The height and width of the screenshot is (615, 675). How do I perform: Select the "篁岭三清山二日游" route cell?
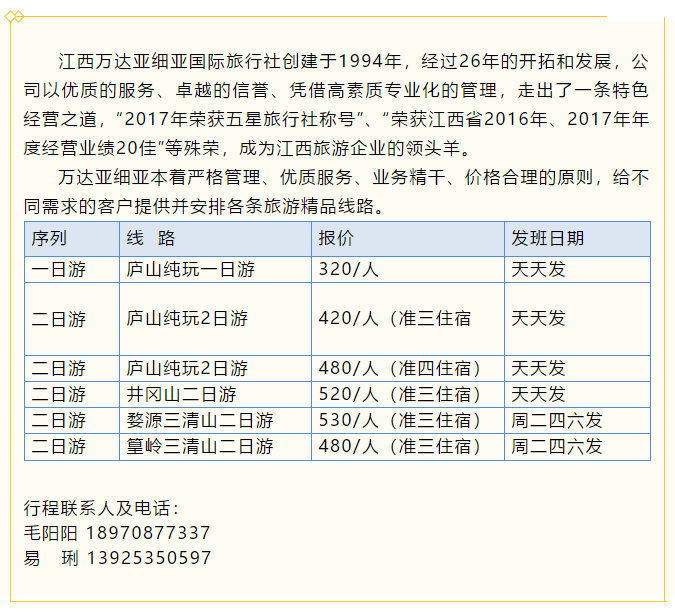point(199,446)
